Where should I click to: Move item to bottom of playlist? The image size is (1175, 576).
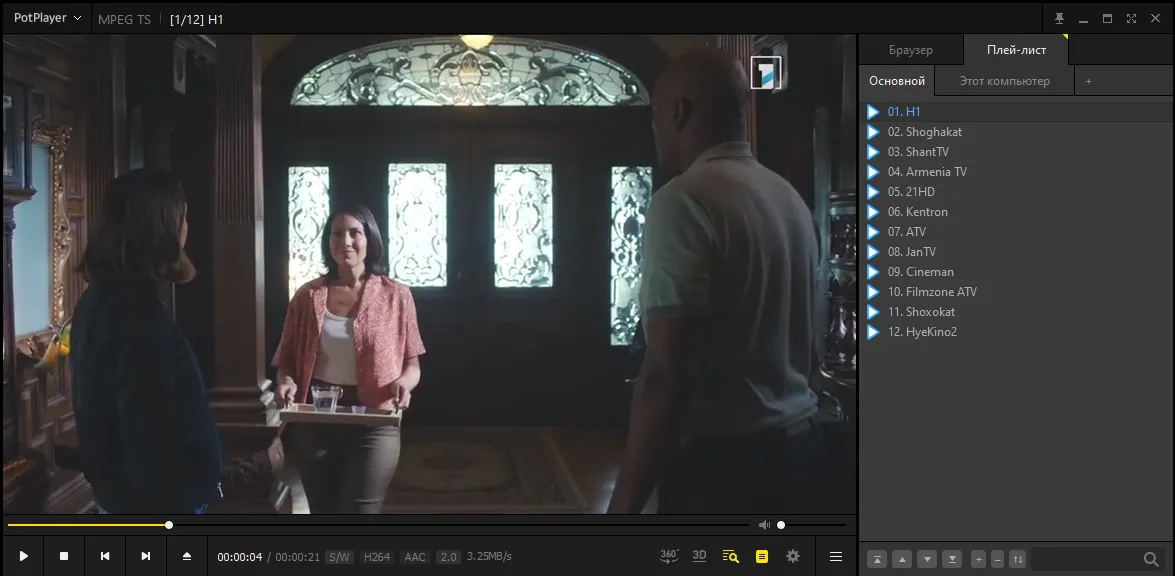click(952, 559)
